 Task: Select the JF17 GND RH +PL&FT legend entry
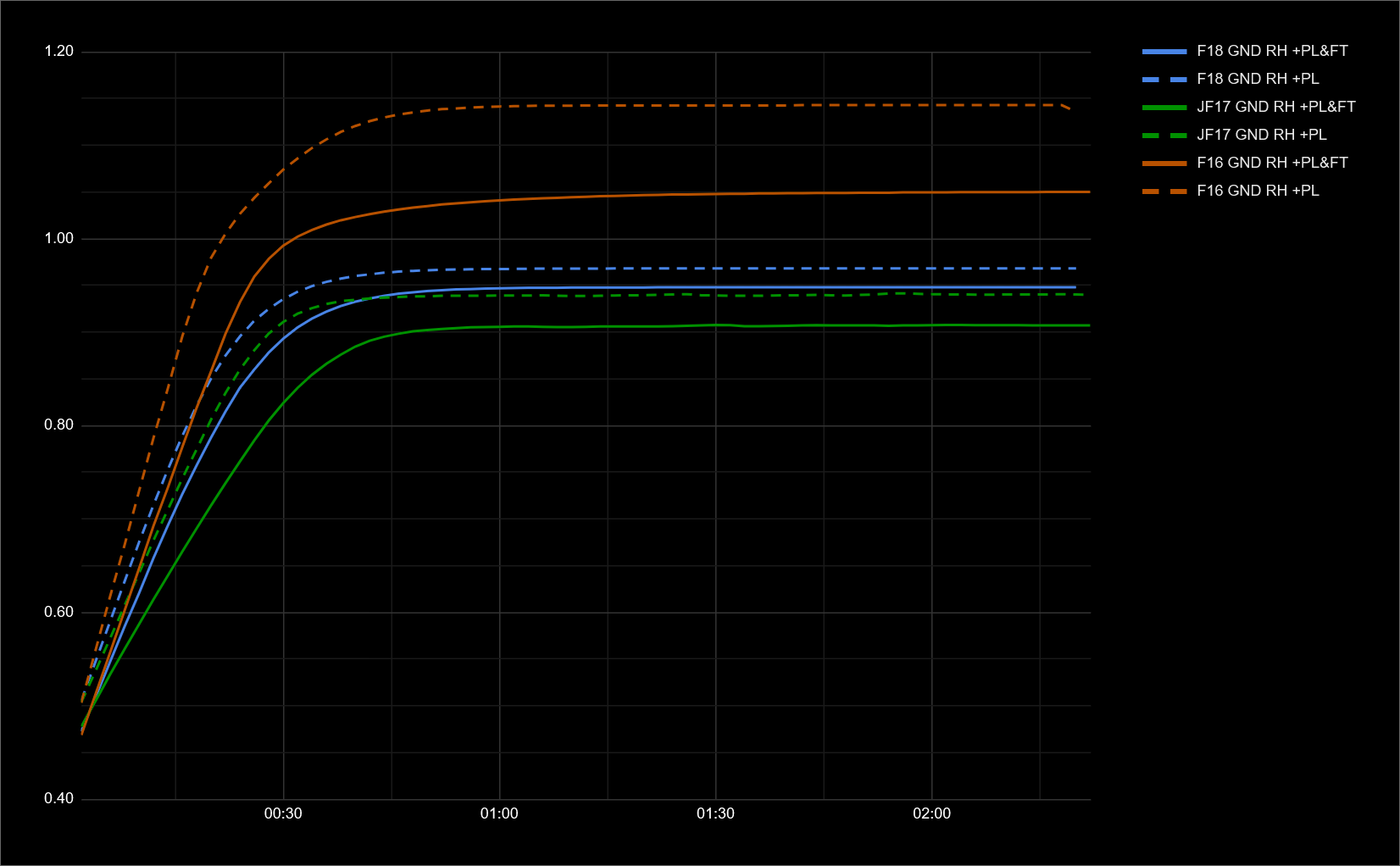pyautogui.click(x=1275, y=107)
